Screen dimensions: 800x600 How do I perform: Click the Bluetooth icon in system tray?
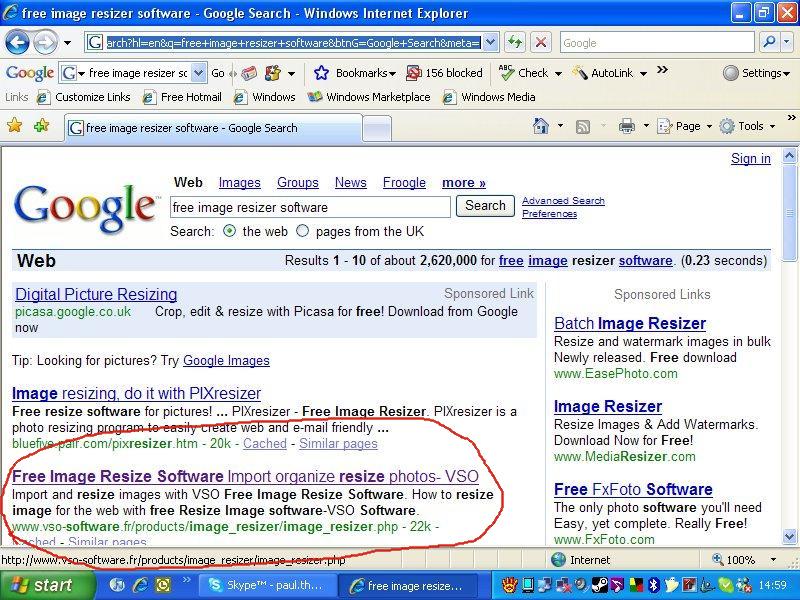click(654, 585)
